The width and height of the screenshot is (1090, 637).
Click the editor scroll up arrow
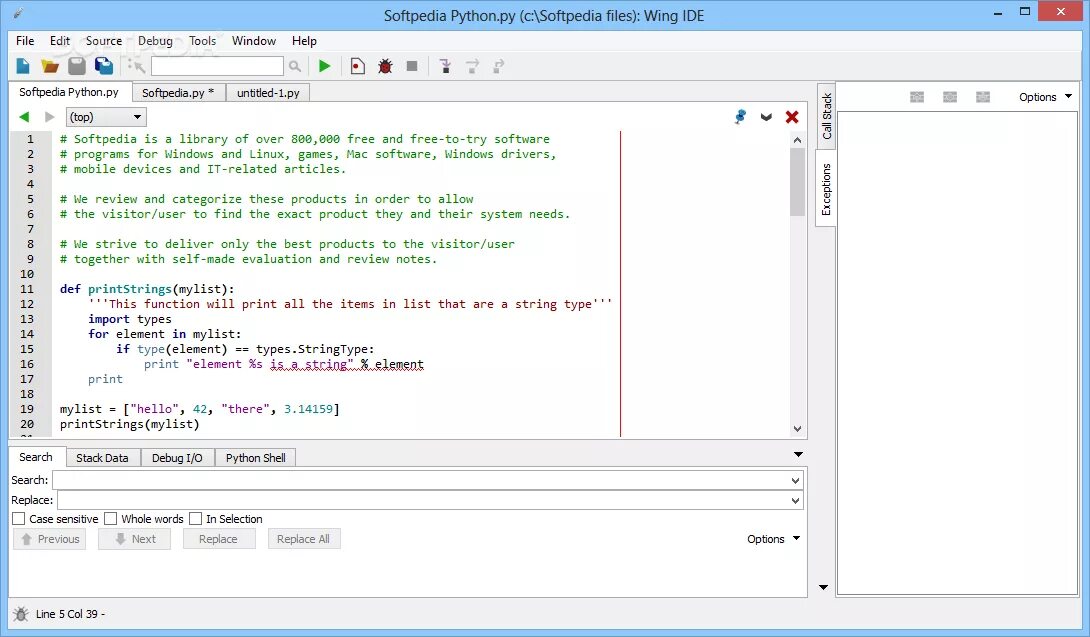797,140
